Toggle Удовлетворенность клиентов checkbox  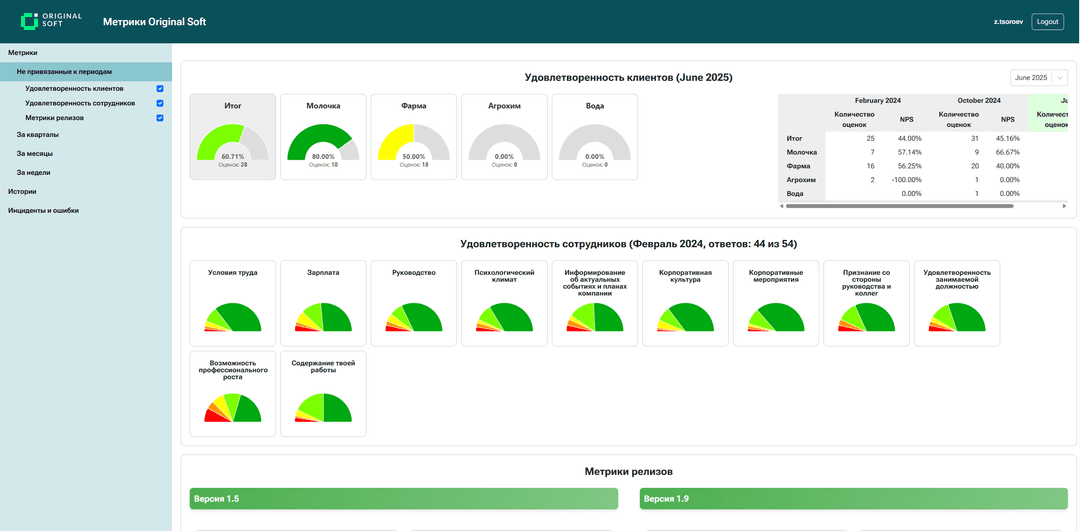(160, 89)
